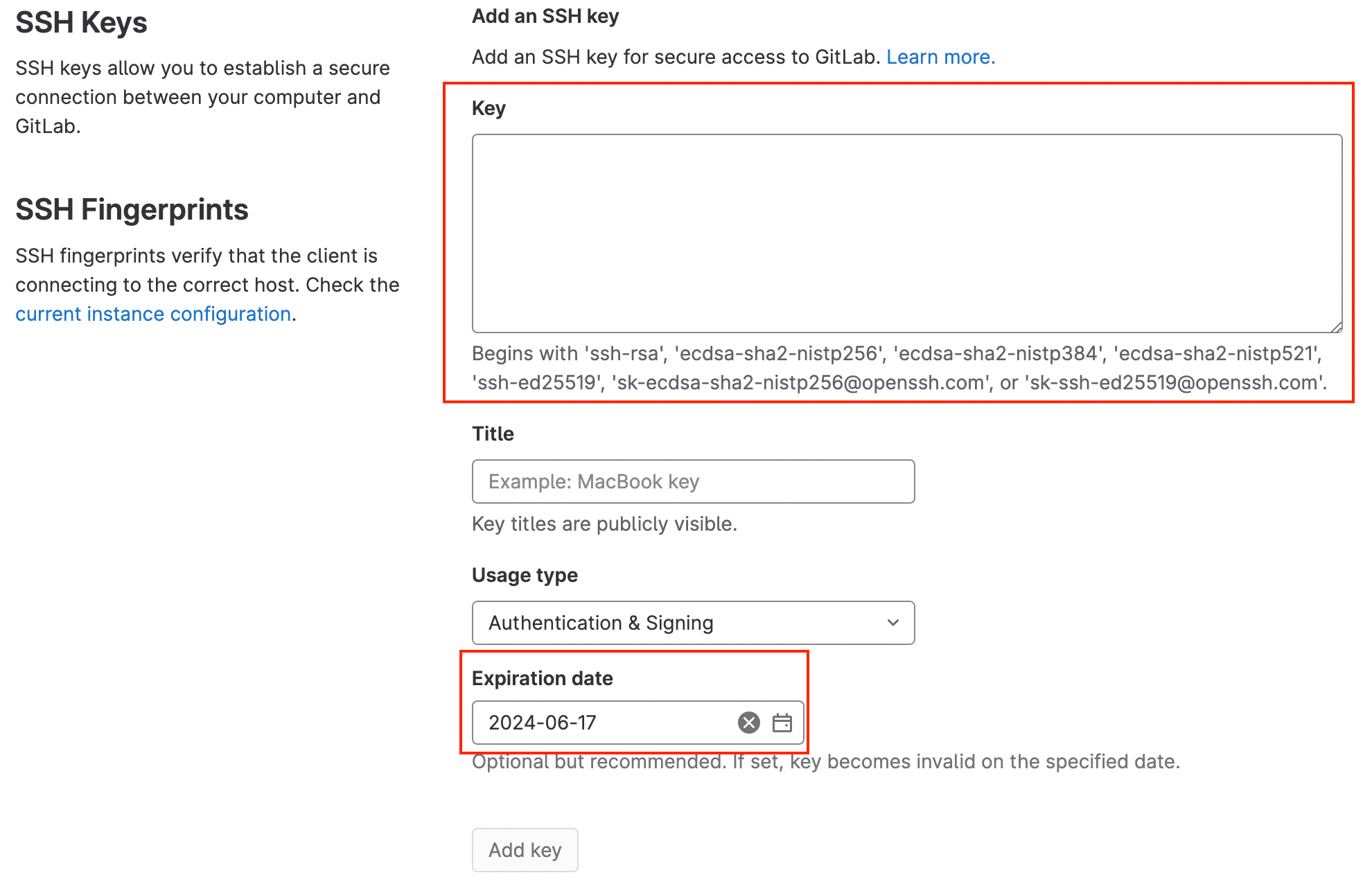Click the SSH Keys heading
This screenshot has height=884, width=1372.
pos(81,22)
